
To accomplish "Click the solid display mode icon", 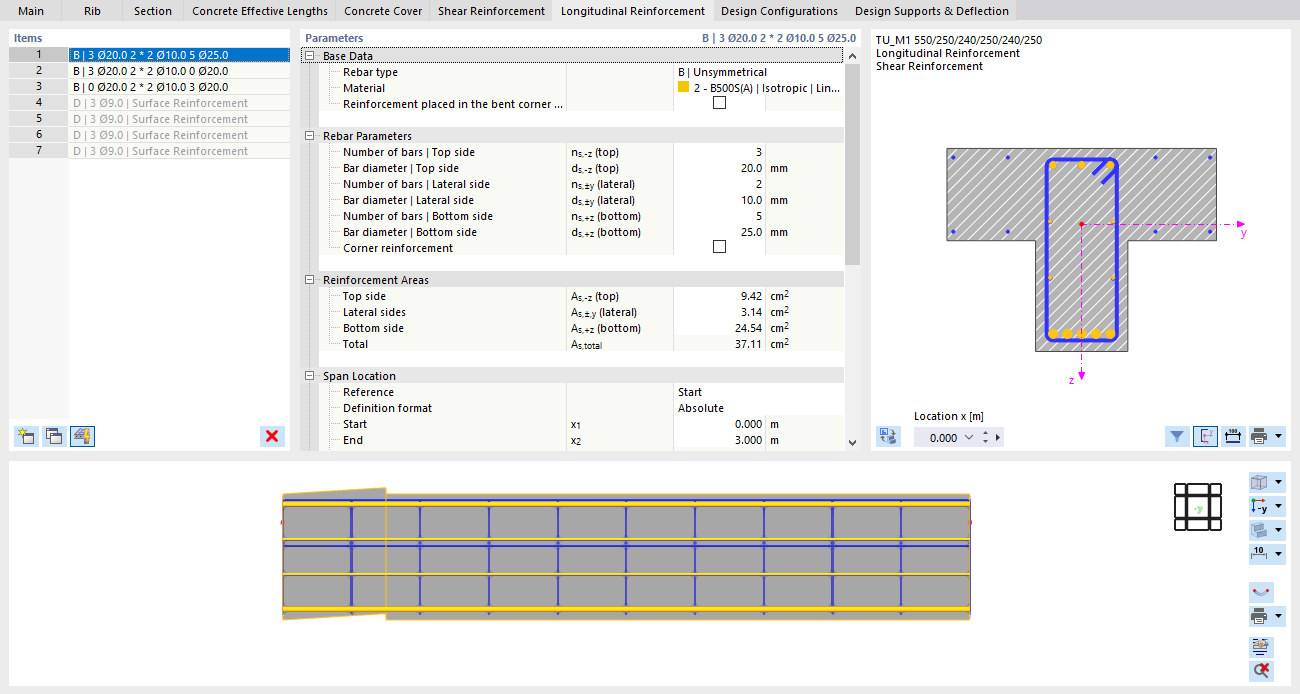I will coord(1259,530).
